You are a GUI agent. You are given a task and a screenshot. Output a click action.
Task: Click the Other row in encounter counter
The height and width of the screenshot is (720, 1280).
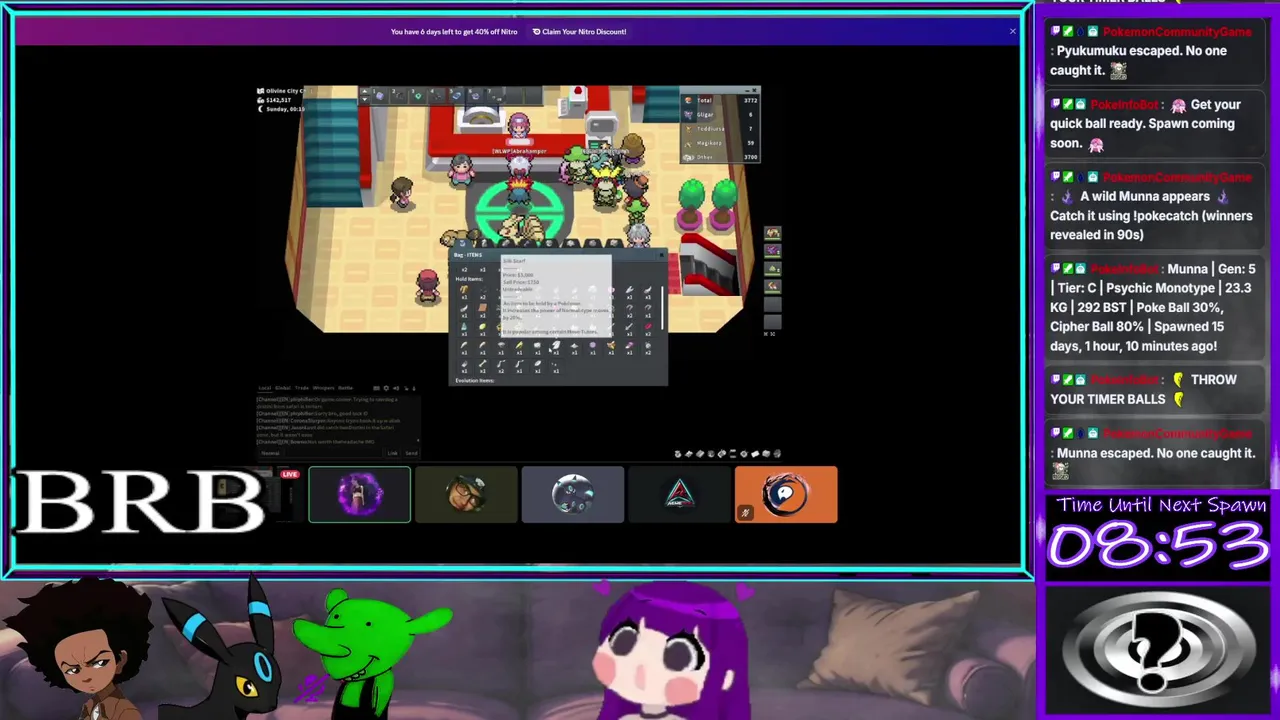tap(720, 157)
